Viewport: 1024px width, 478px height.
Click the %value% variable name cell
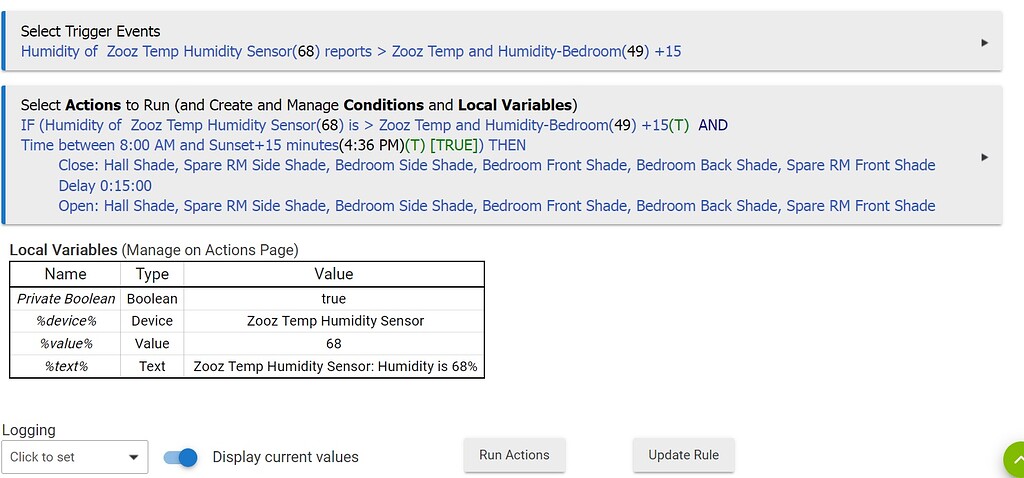tap(66, 343)
